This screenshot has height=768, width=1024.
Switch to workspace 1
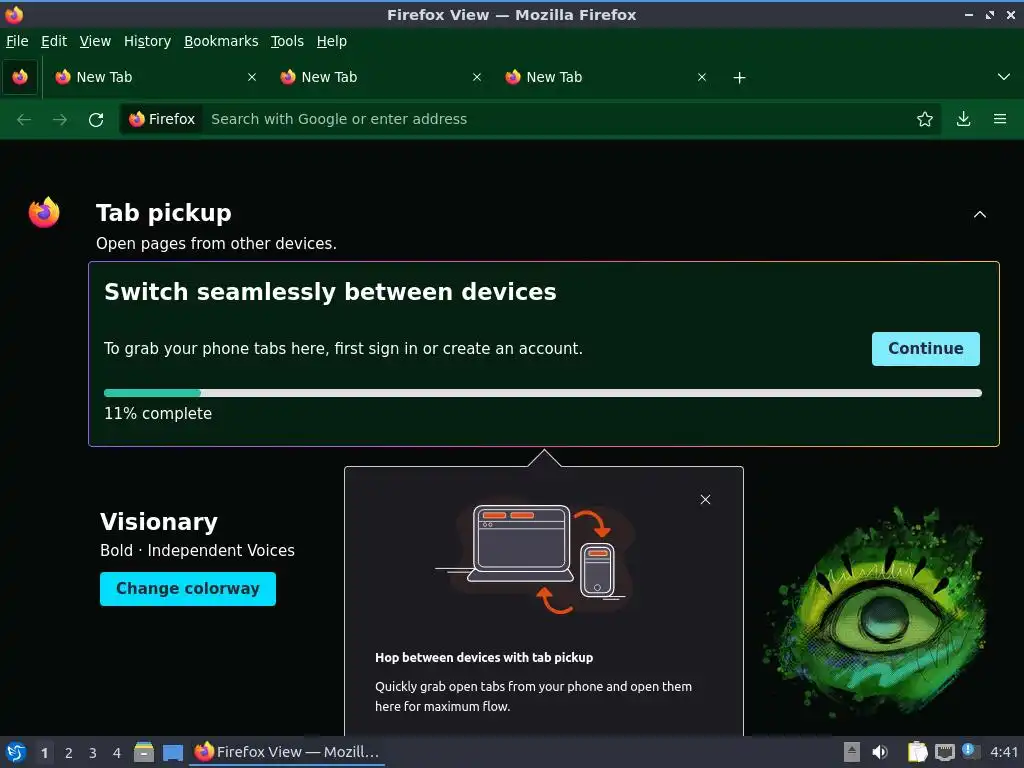(x=44, y=753)
